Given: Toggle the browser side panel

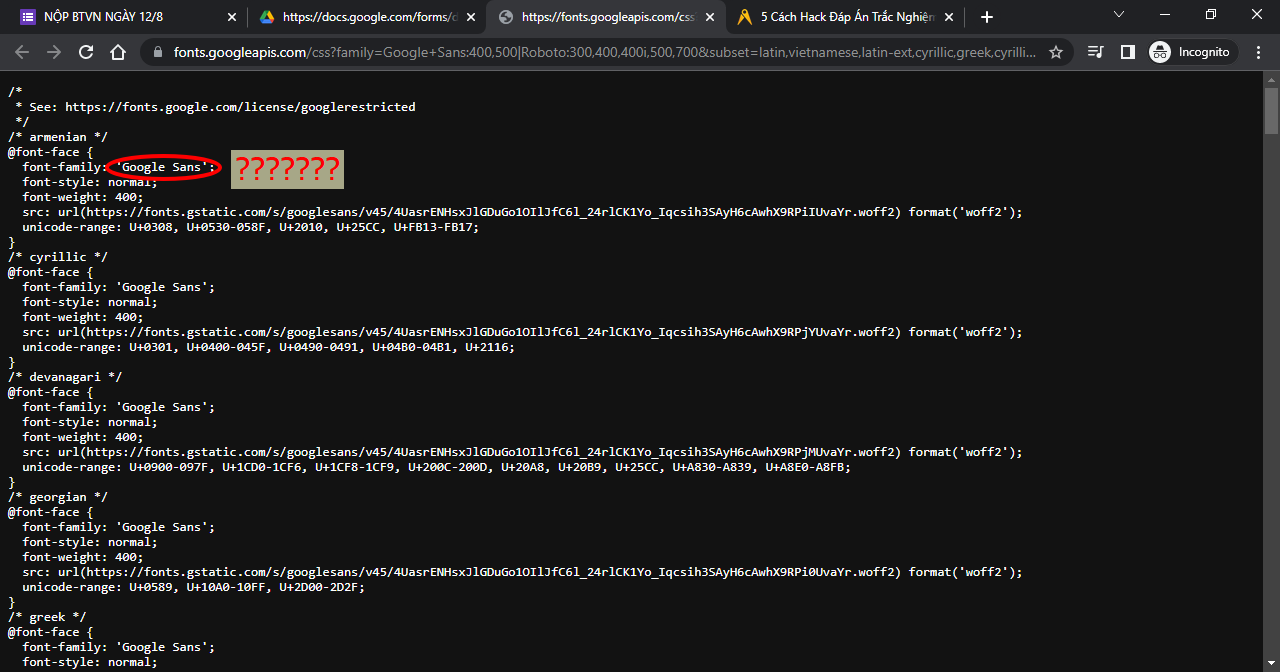Looking at the screenshot, I should click(1128, 52).
